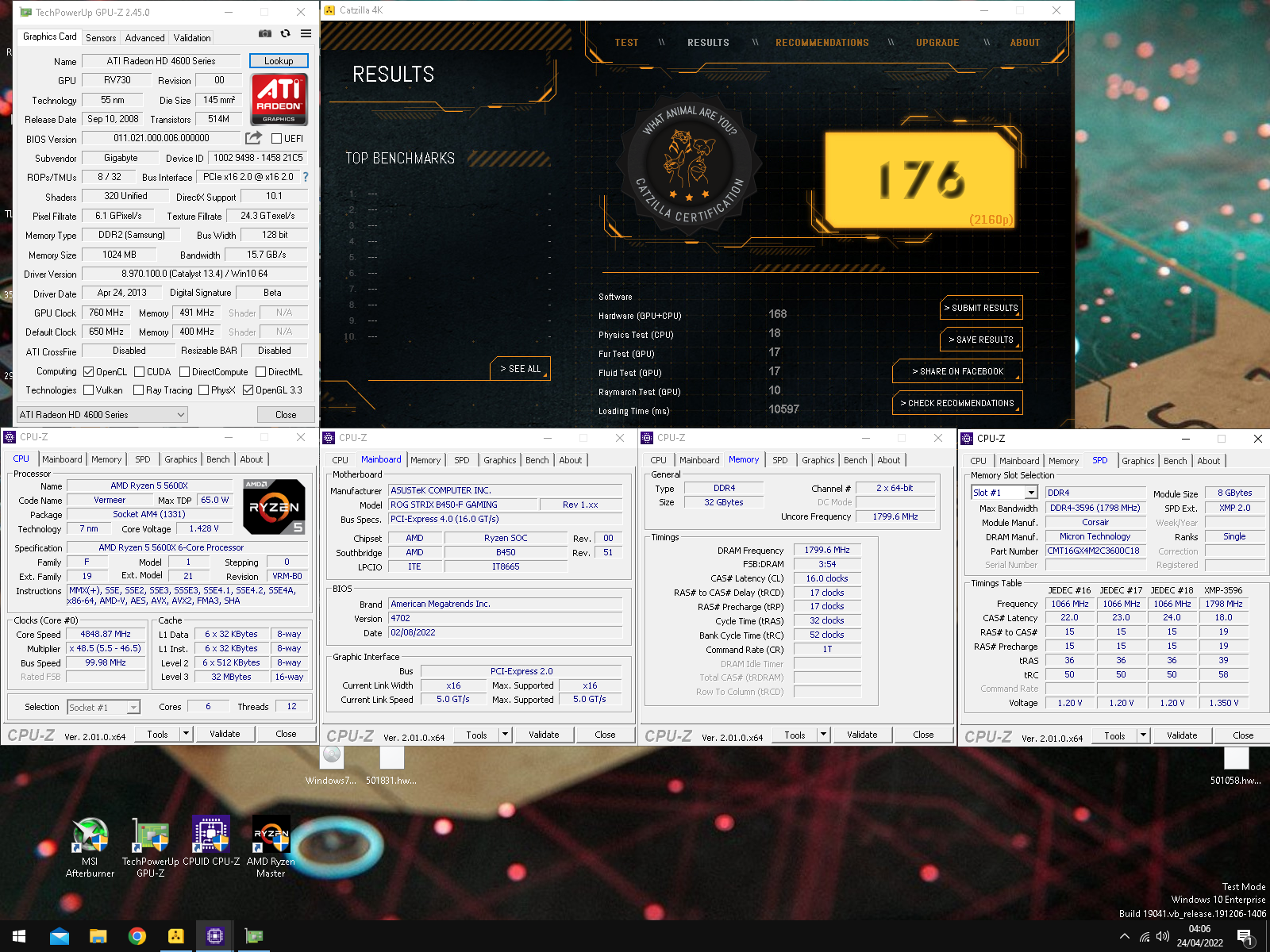Screen dimensions: 1270x952
Task: Toggle PhysX checkbox
Action: point(204,390)
